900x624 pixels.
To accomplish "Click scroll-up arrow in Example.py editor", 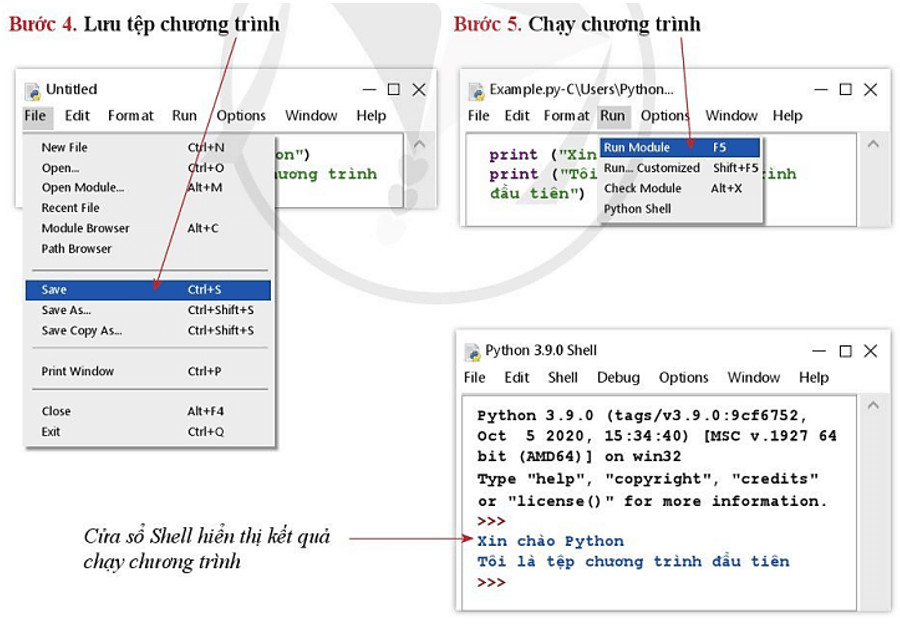I will [x=873, y=144].
